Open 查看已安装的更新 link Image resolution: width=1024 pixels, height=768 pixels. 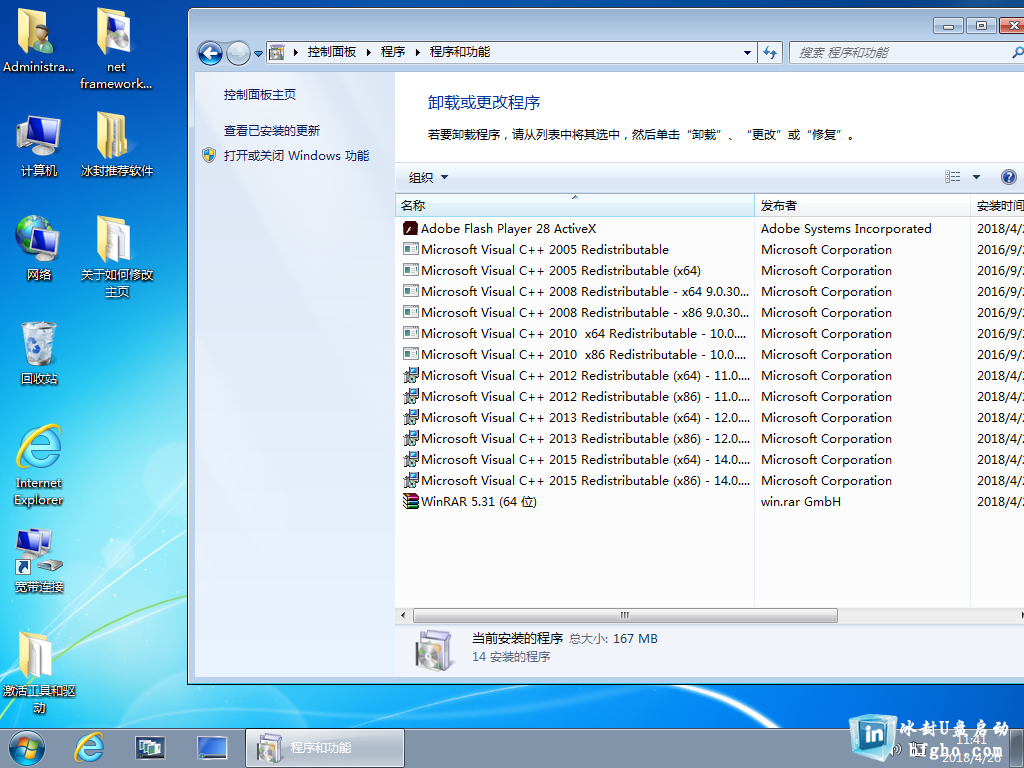coord(272,131)
